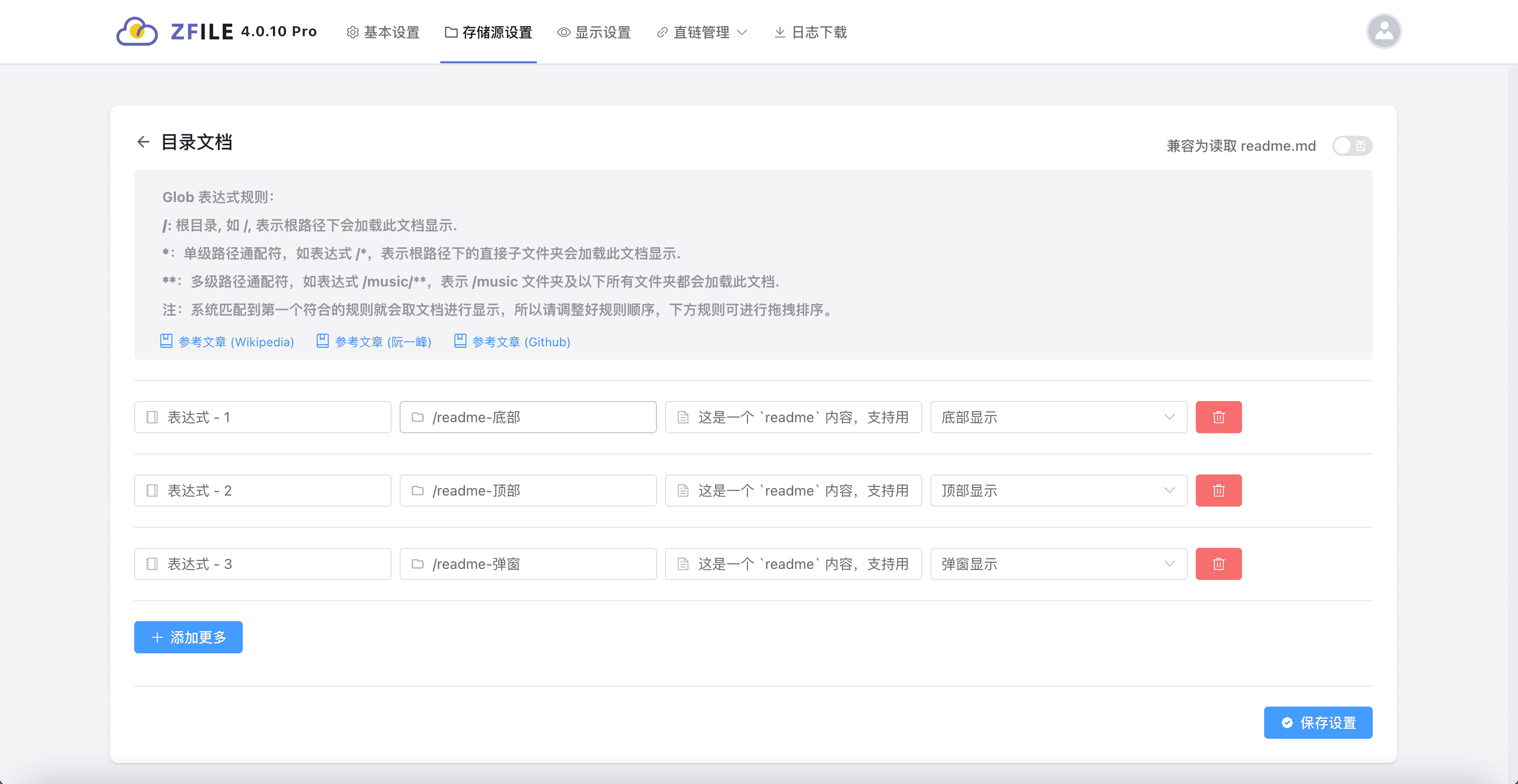Expand the 底部显示 display mode dropdown
This screenshot has width=1518, height=784.
[x=1058, y=417]
